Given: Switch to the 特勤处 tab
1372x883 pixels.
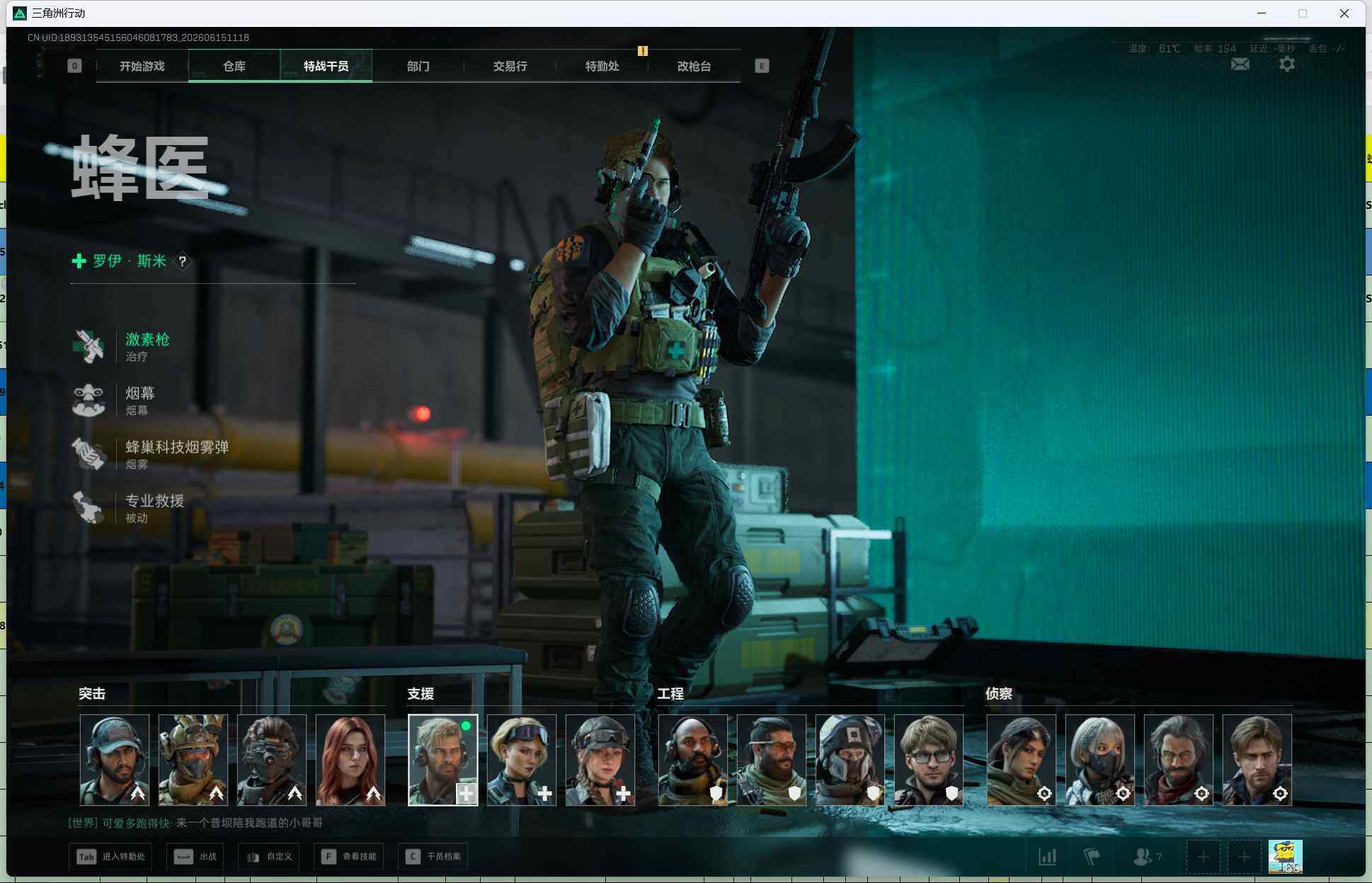Looking at the screenshot, I should coord(602,66).
